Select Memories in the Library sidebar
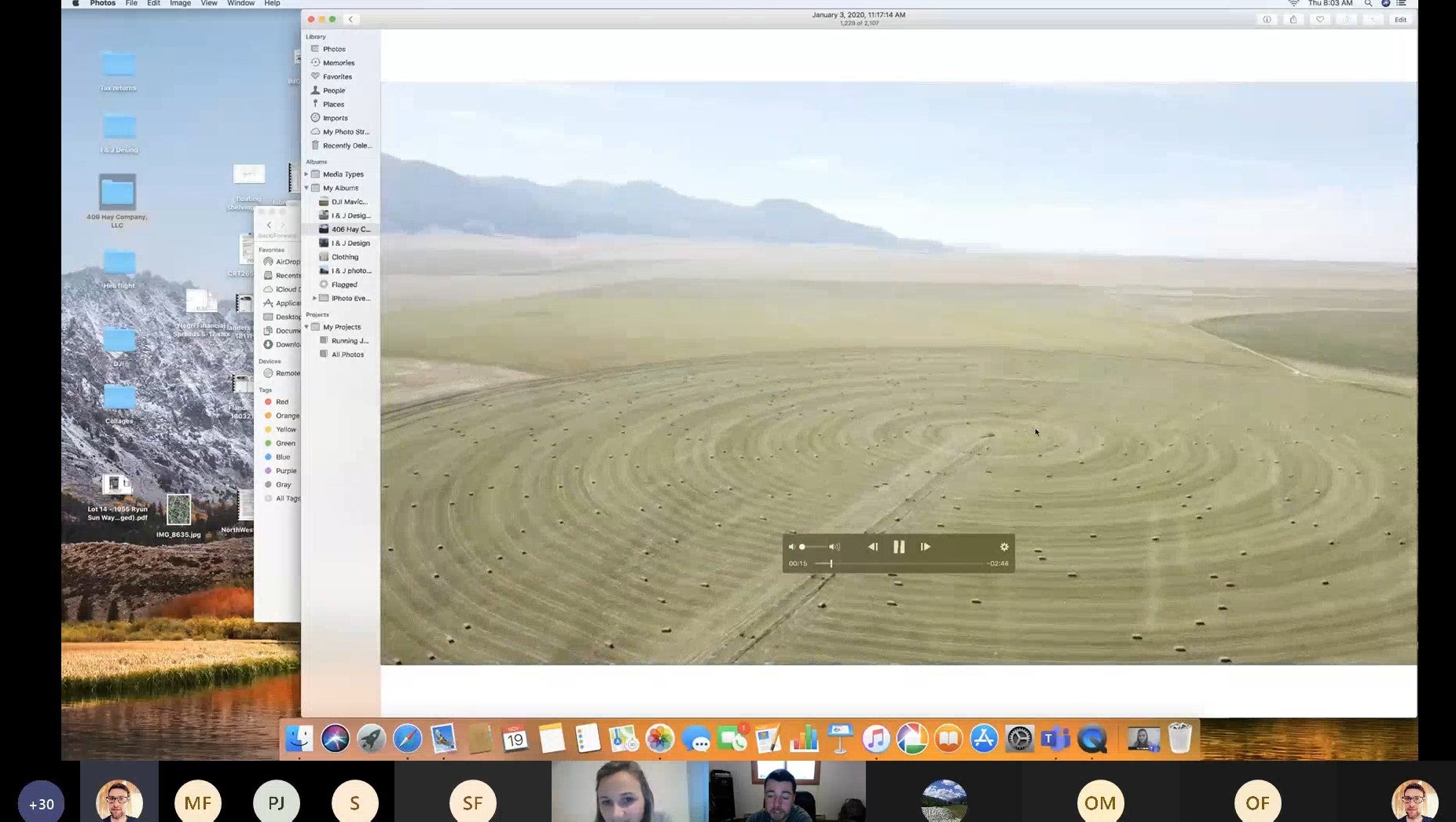The height and width of the screenshot is (822, 1456). [338, 63]
